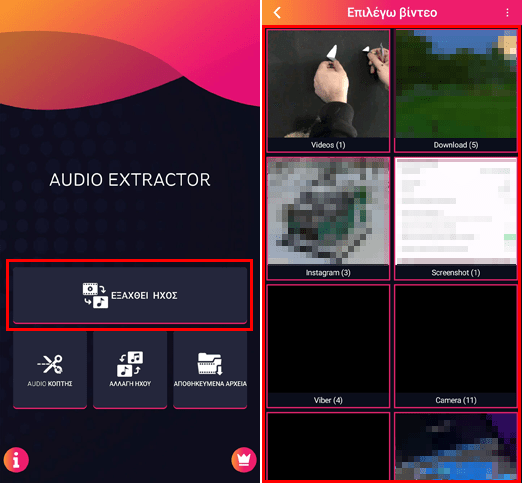Viewport: 522px width, 483px height.
Task: Select the last blue pixelated video folder
Action: tap(456, 447)
